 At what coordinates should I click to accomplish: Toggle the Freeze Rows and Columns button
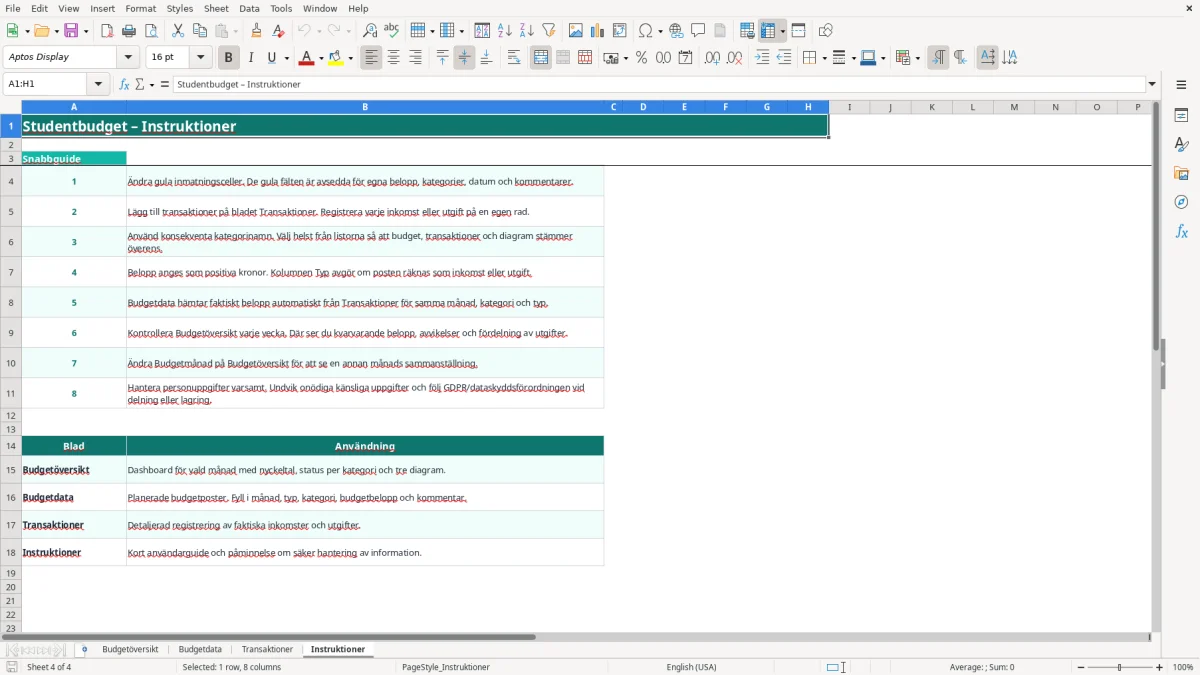click(768, 31)
